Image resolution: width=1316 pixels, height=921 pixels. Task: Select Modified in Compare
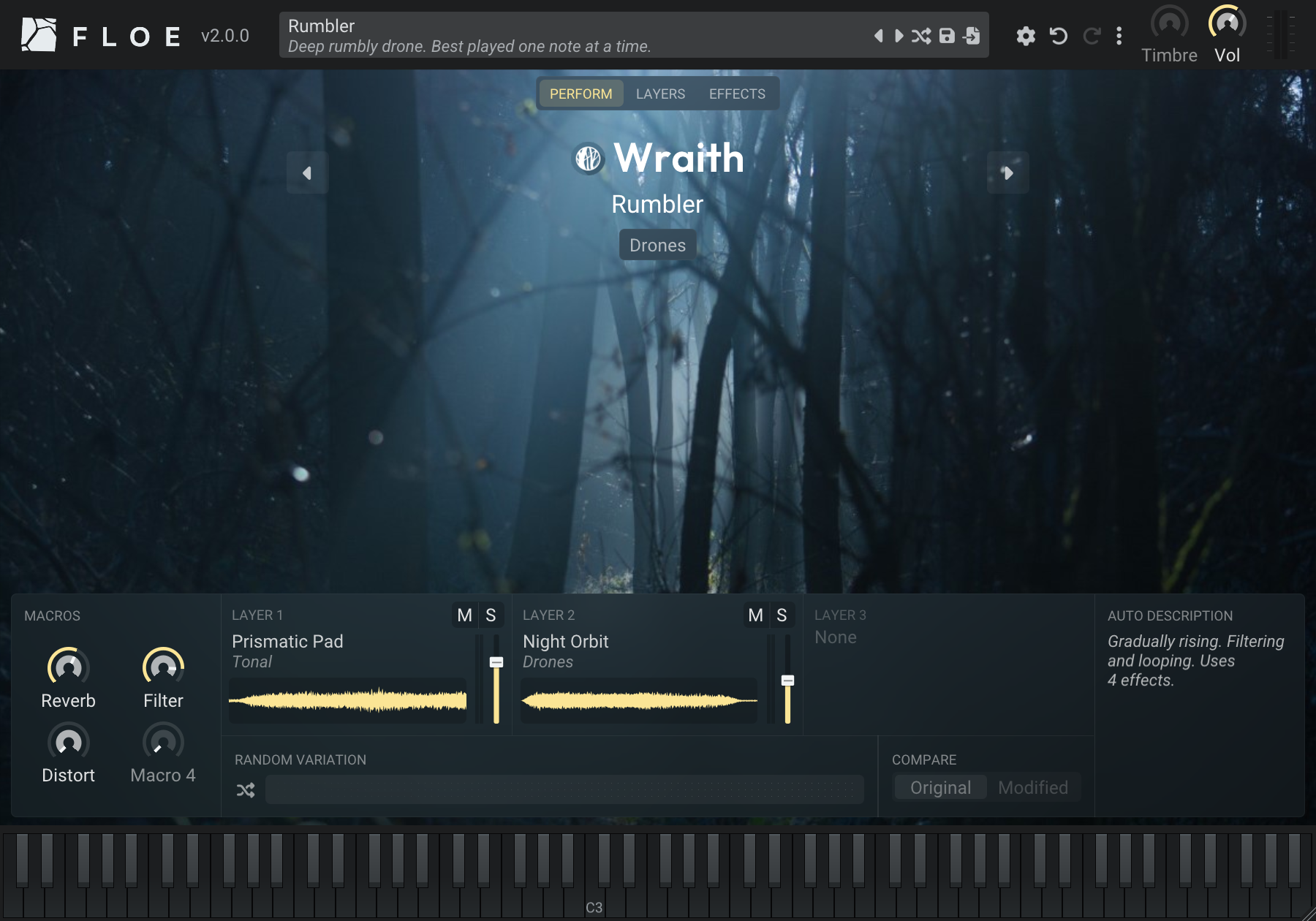(x=1033, y=787)
